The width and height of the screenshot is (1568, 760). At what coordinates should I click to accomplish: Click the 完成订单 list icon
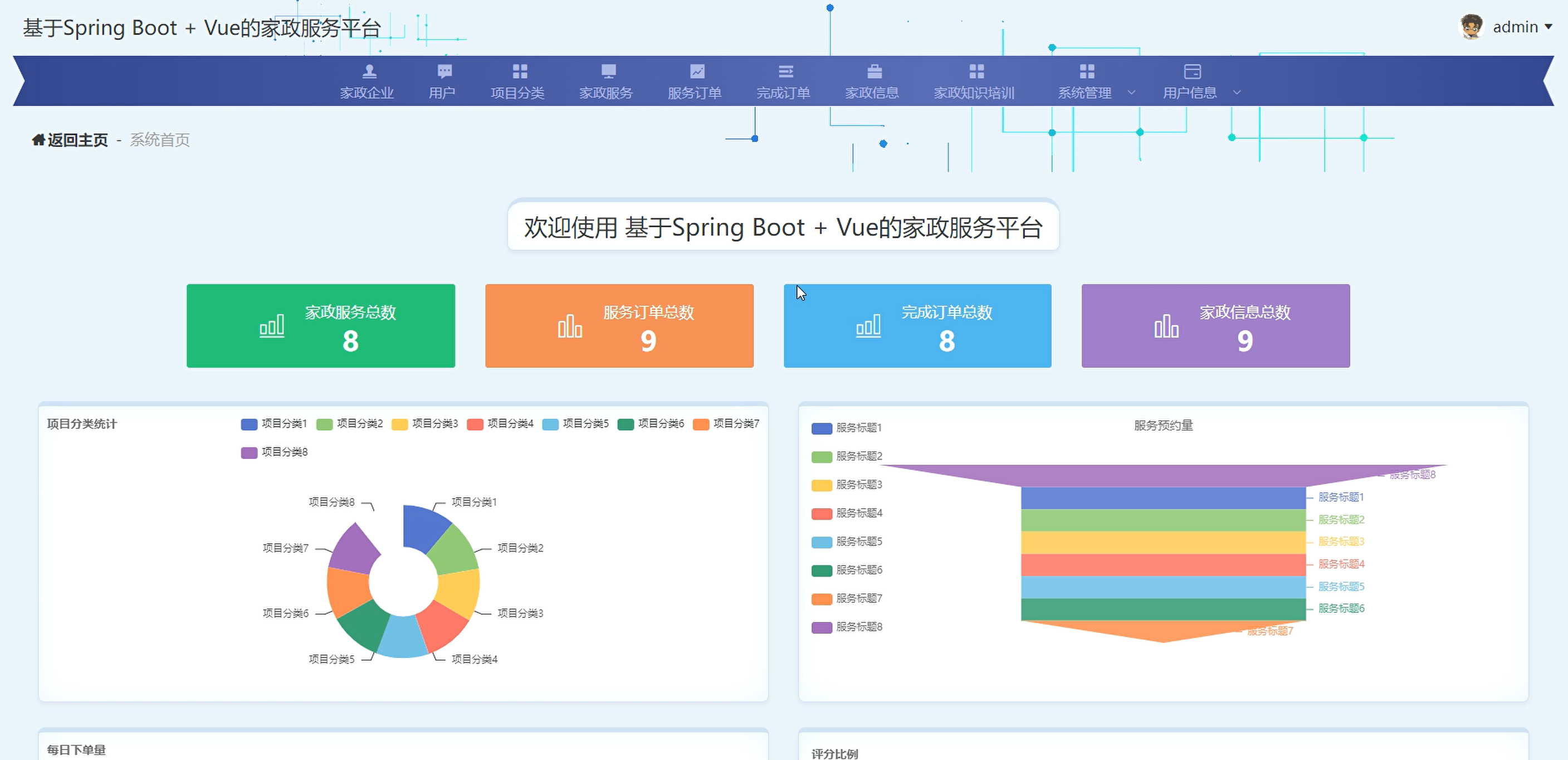(786, 71)
